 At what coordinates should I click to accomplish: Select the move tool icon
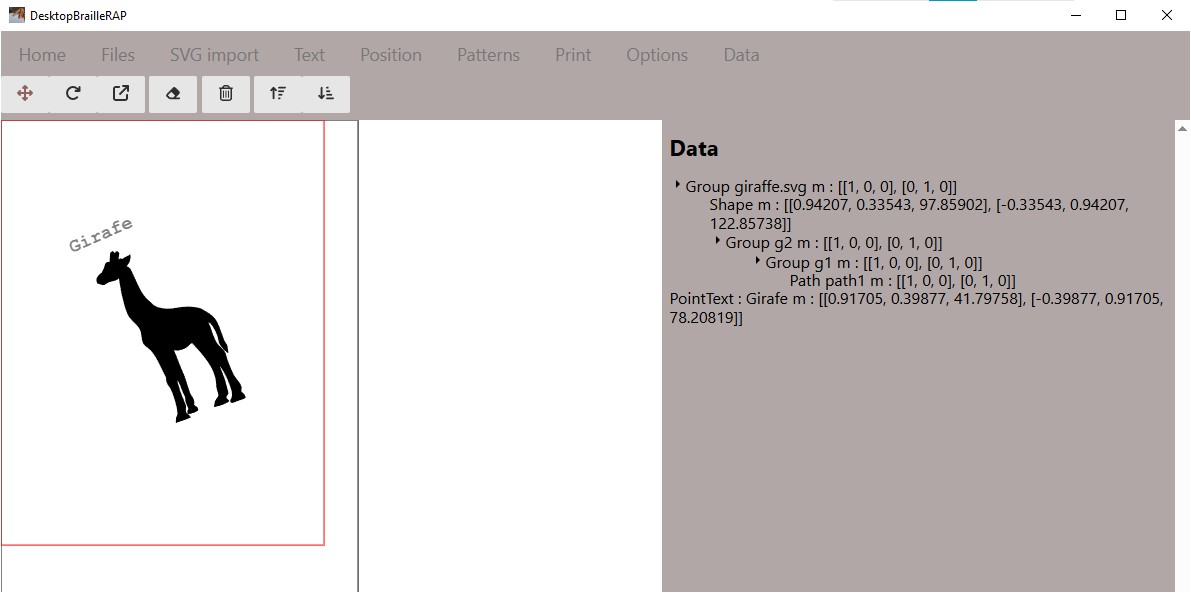click(24, 93)
